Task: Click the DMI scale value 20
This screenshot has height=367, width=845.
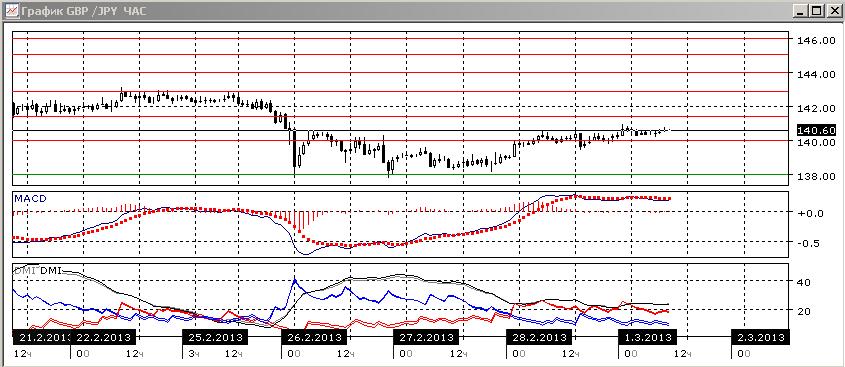Action: coord(804,311)
